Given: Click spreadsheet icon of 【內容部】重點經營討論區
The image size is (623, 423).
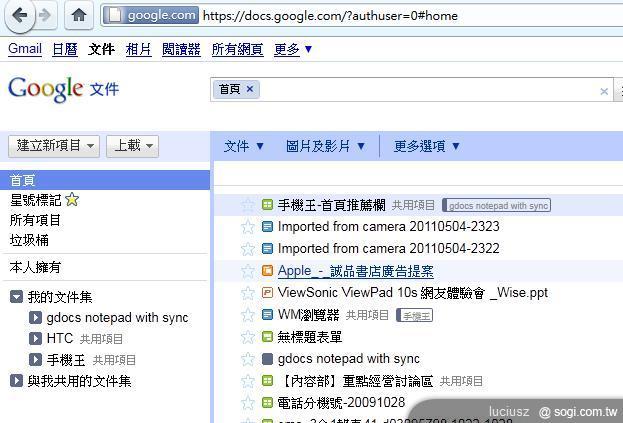Looking at the screenshot, I should 267,381.
